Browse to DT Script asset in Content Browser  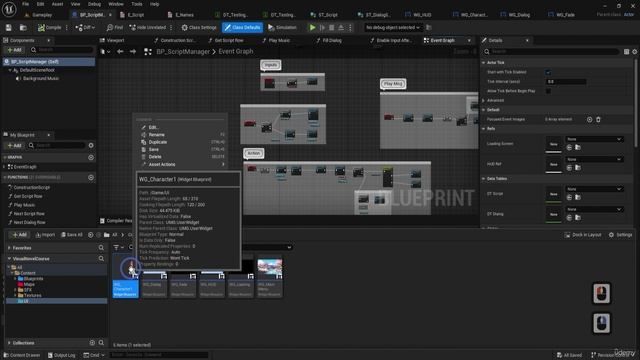(x=578, y=198)
